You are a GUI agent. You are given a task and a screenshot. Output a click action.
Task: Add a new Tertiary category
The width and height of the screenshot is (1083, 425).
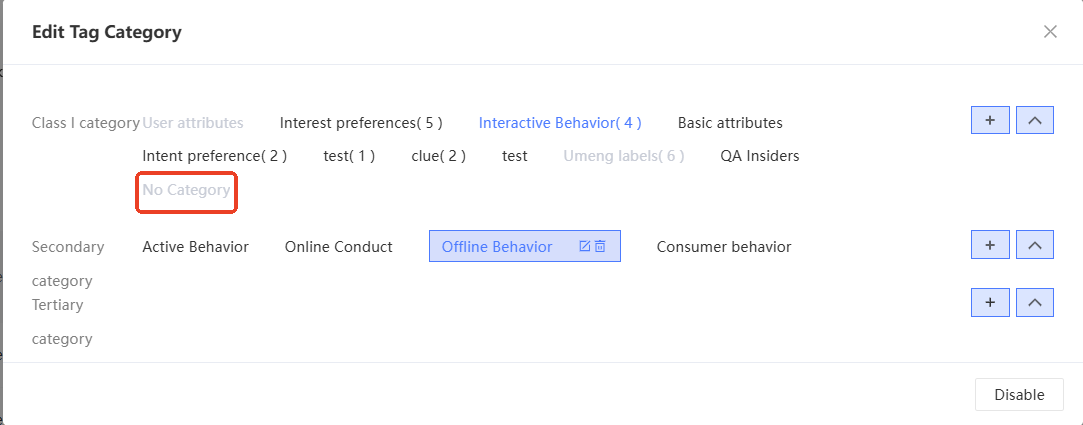[x=990, y=303]
